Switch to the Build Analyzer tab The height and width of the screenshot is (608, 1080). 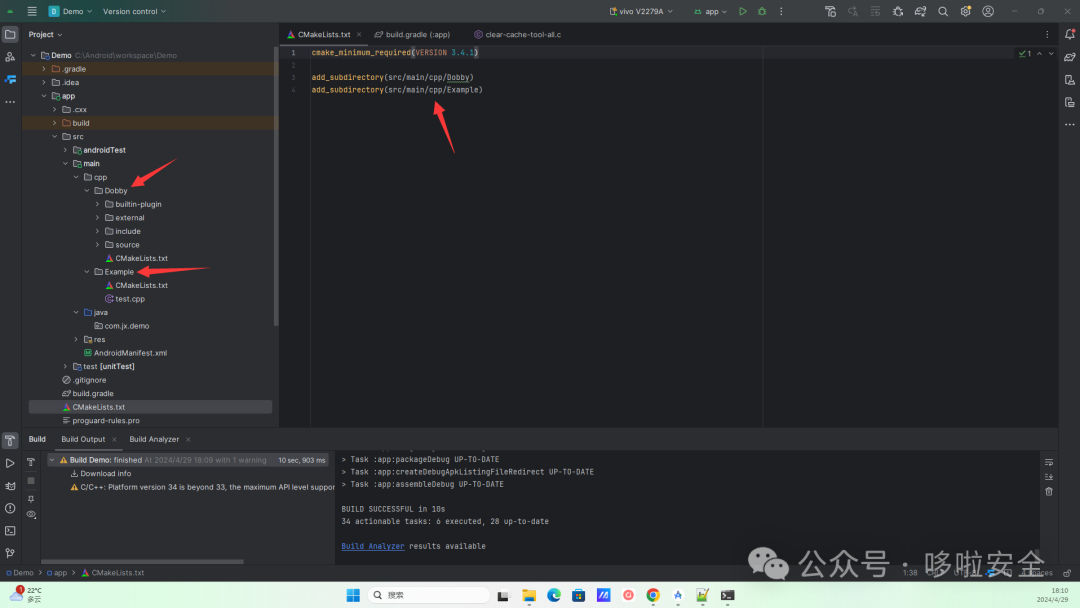[154, 438]
